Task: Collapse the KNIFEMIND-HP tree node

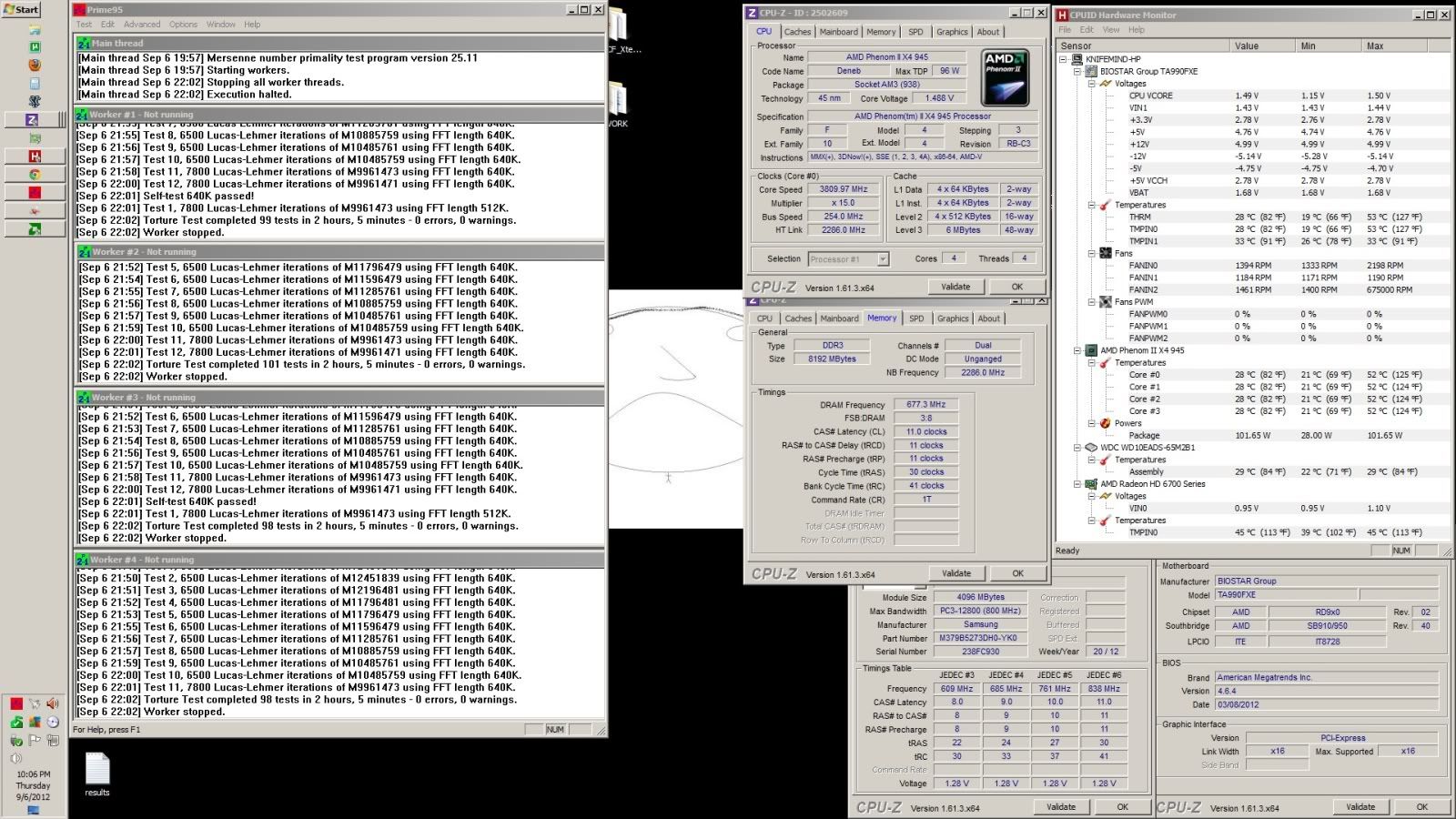Action: 1064,59
